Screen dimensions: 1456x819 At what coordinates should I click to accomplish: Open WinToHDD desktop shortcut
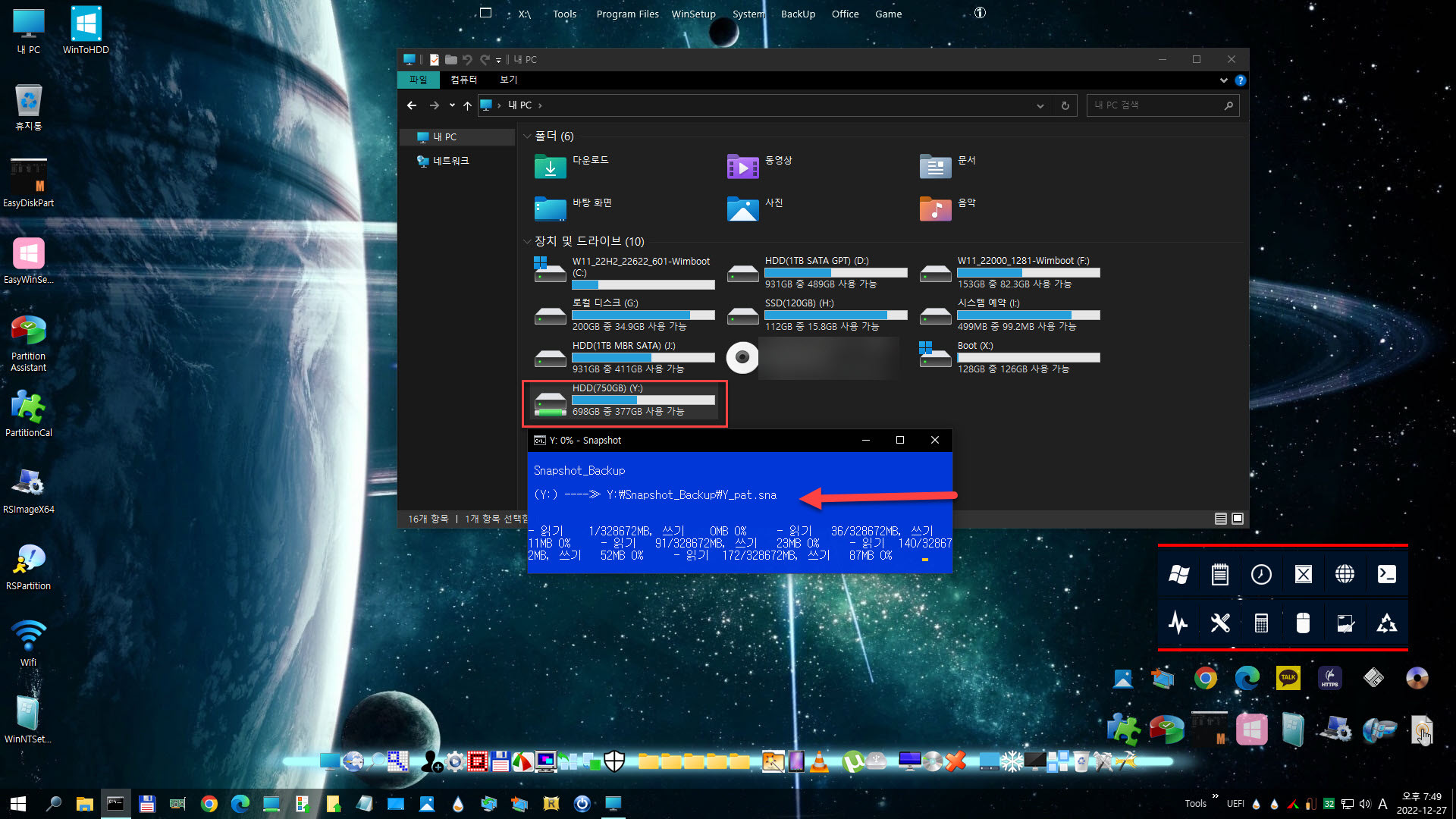point(86,31)
